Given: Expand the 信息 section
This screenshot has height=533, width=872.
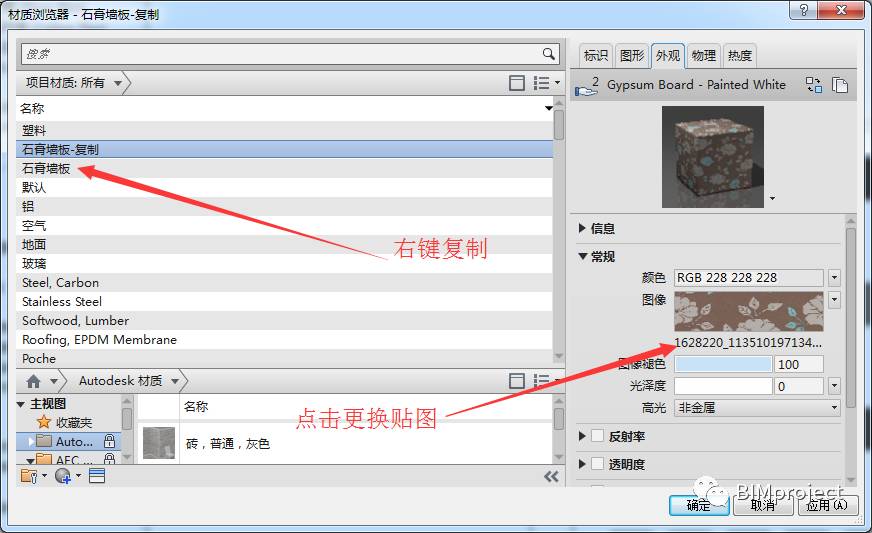Looking at the screenshot, I should point(582,228).
